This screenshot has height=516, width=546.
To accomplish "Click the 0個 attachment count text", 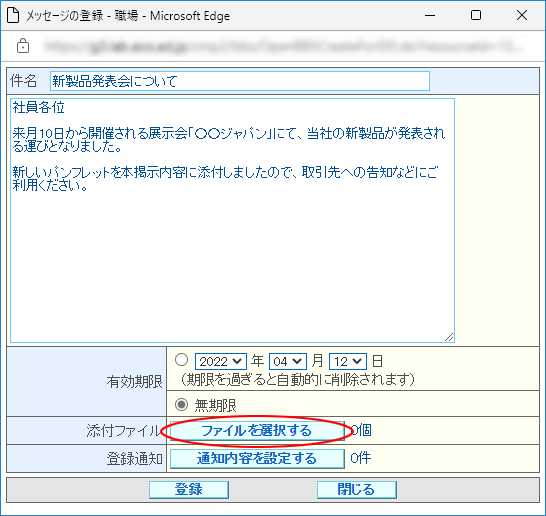I will [x=361, y=431].
